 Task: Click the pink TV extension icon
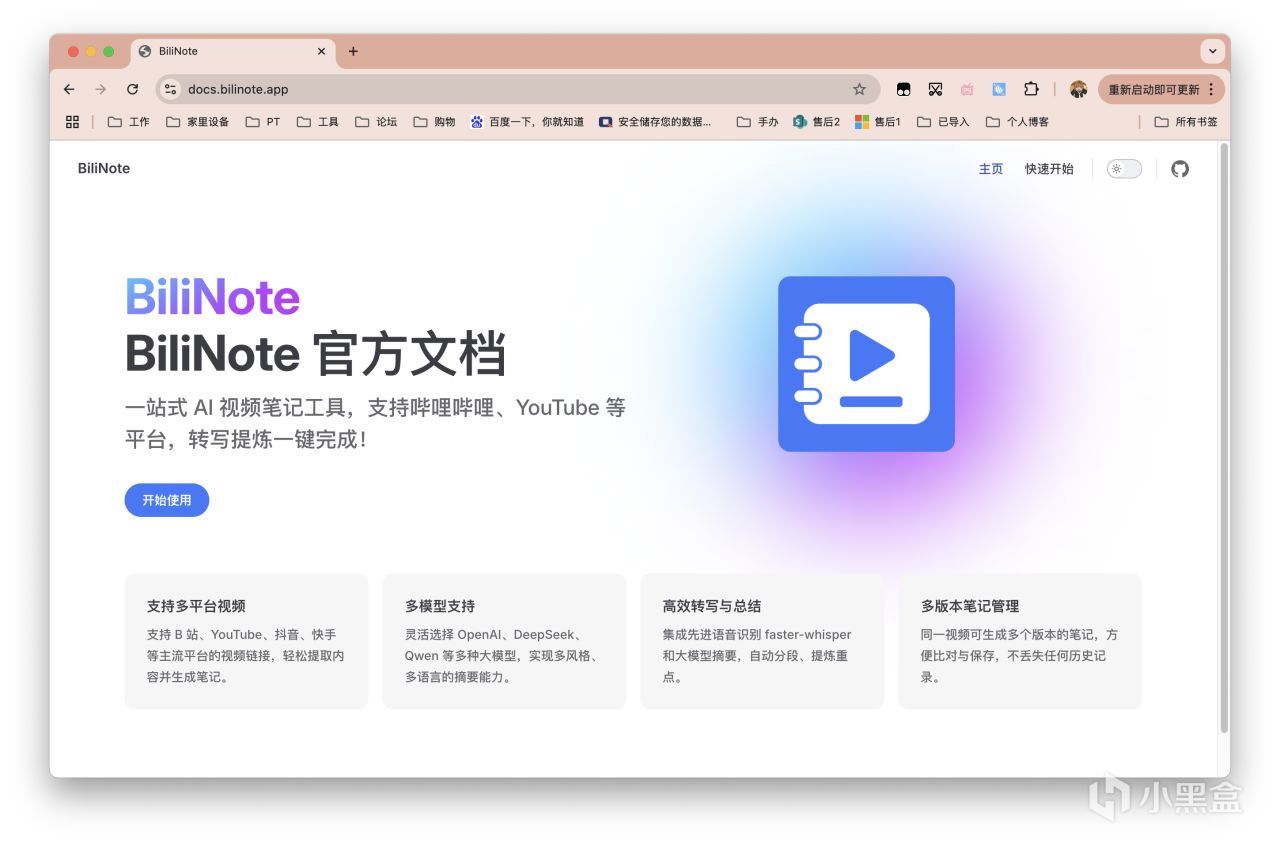pyautogui.click(x=967, y=89)
